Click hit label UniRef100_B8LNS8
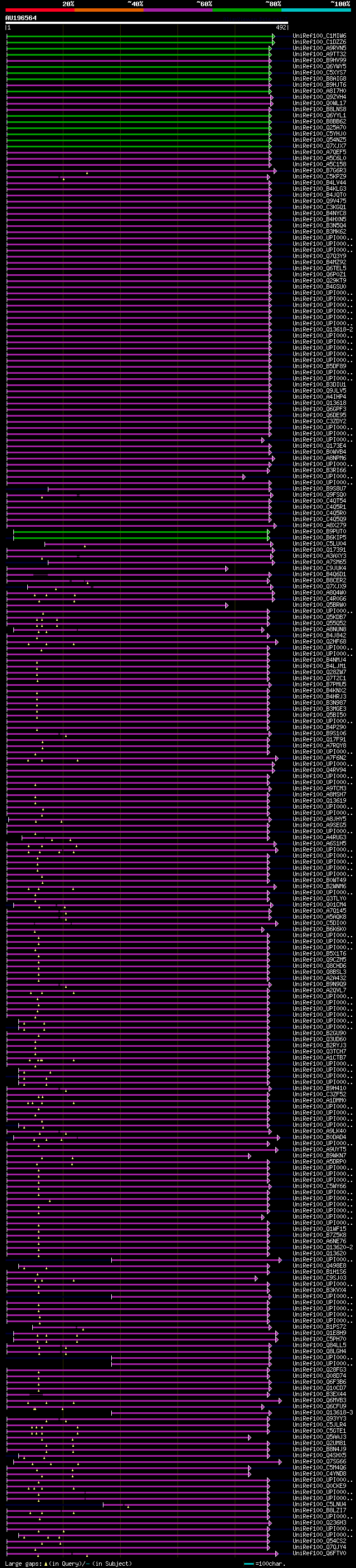This screenshot has height=1568, width=356. (x=319, y=110)
